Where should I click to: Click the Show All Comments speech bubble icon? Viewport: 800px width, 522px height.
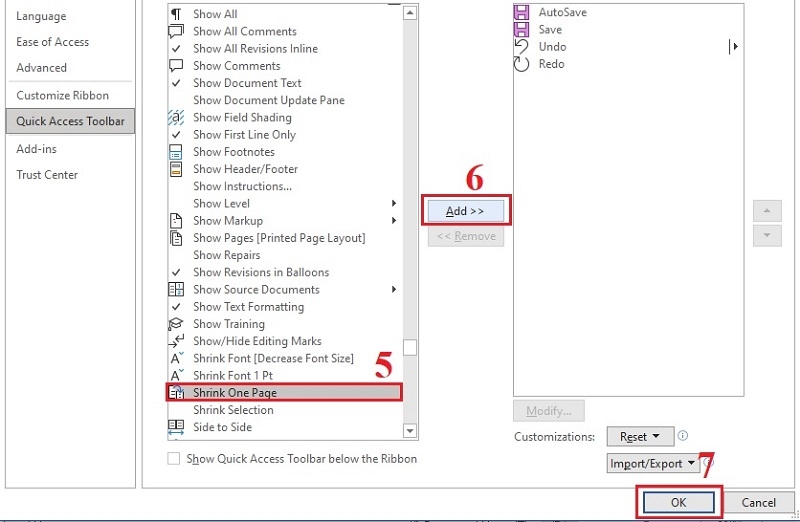(x=176, y=31)
